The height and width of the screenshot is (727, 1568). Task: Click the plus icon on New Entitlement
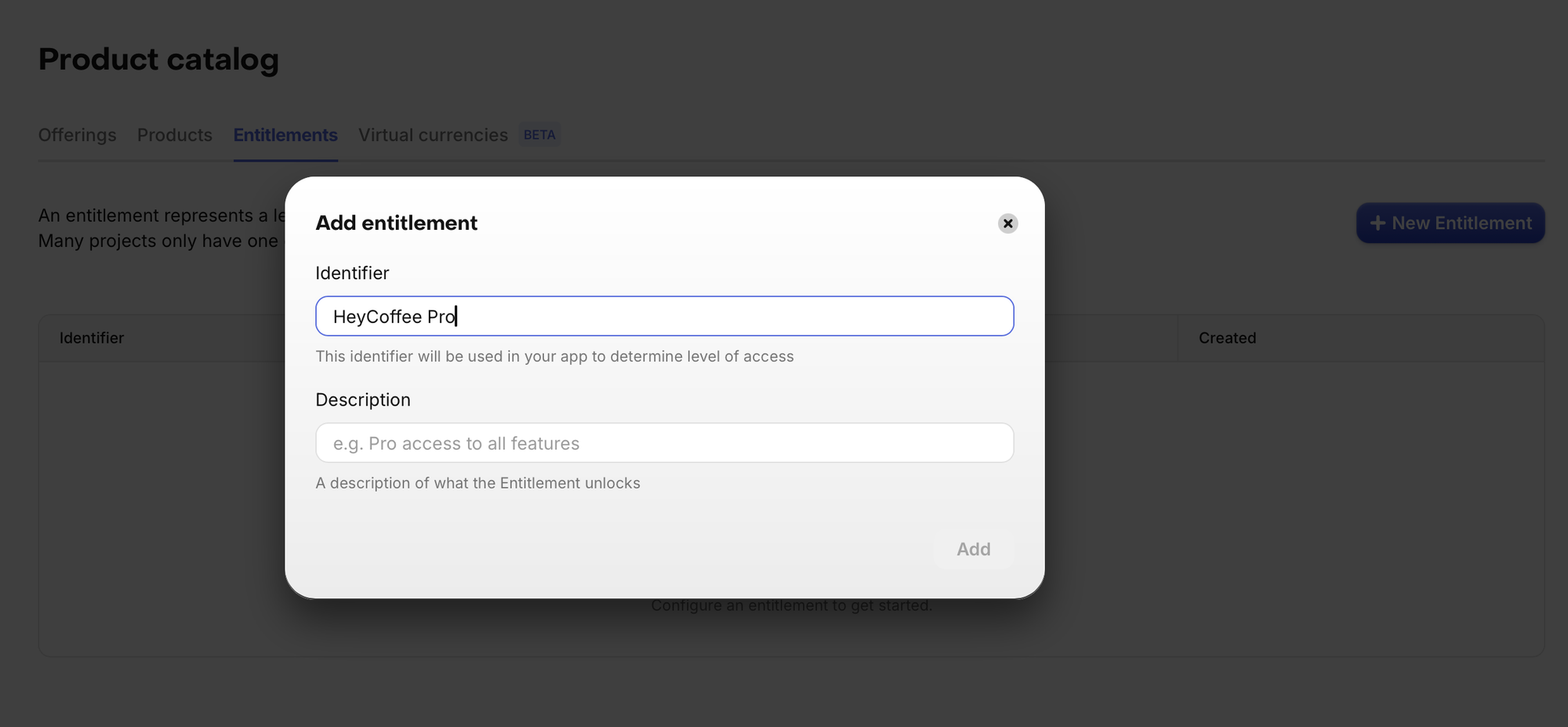point(1377,224)
